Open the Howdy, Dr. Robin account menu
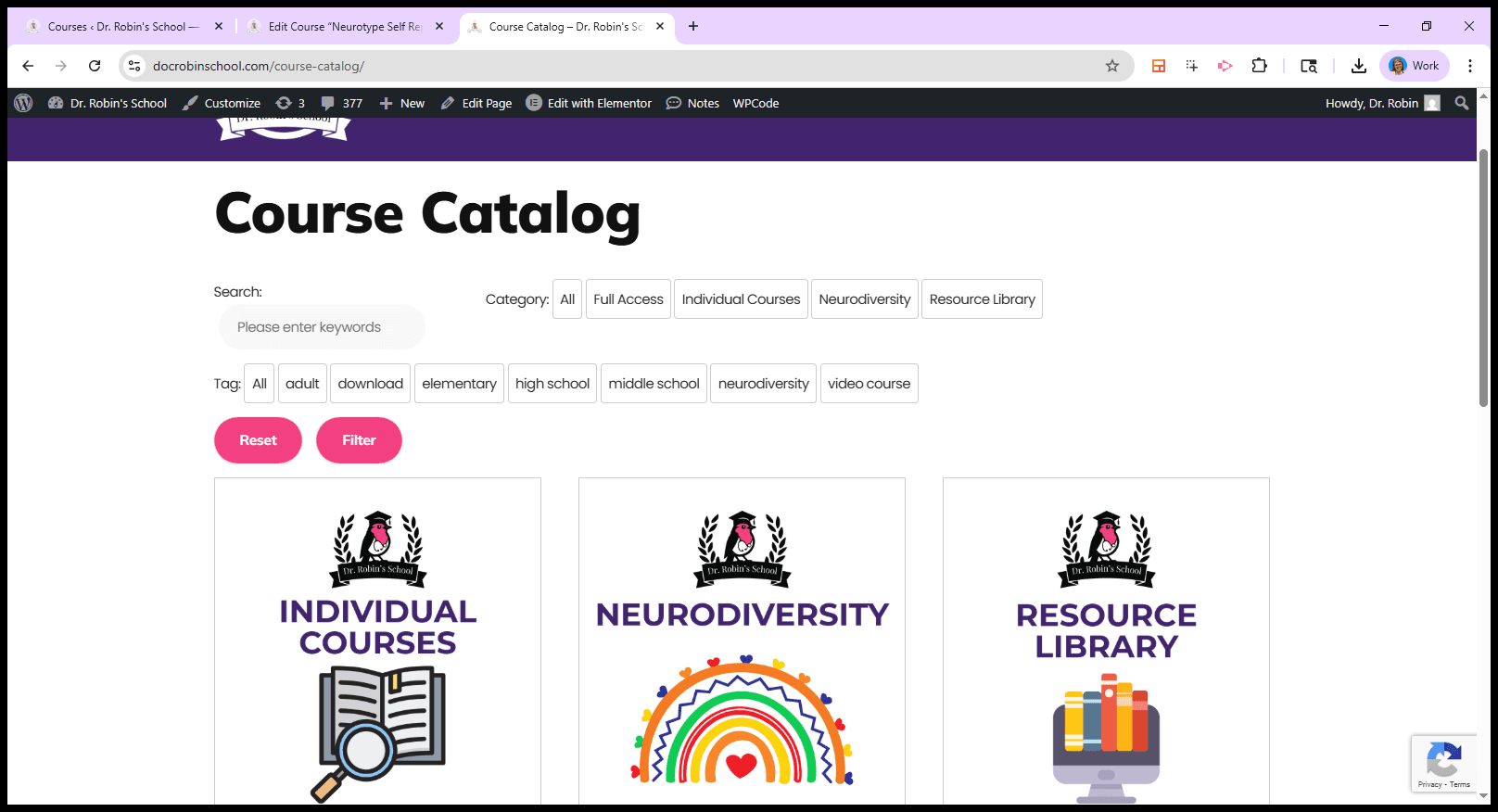 click(1382, 103)
